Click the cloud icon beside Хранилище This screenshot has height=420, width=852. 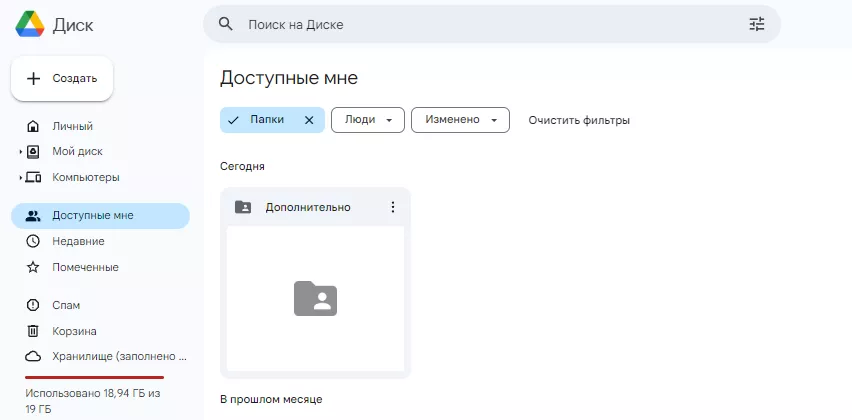coord(33,356)
